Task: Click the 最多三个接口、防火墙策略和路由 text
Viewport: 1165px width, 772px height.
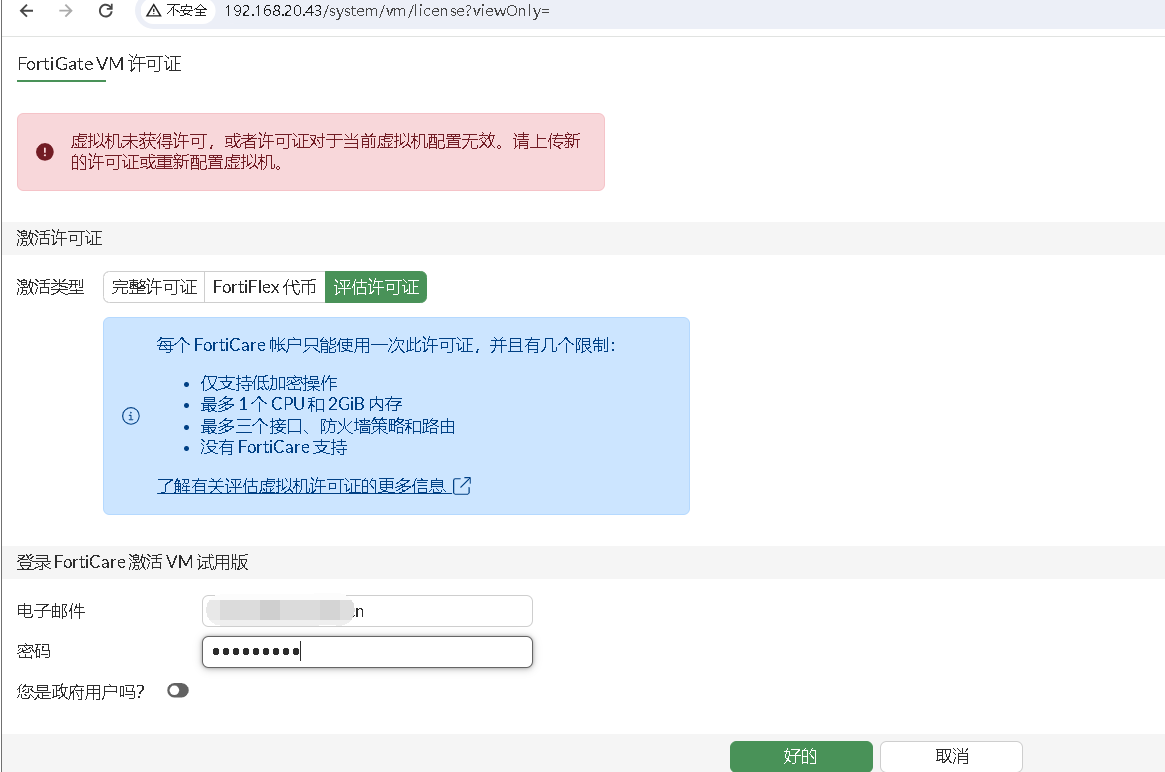Action: 328,426
